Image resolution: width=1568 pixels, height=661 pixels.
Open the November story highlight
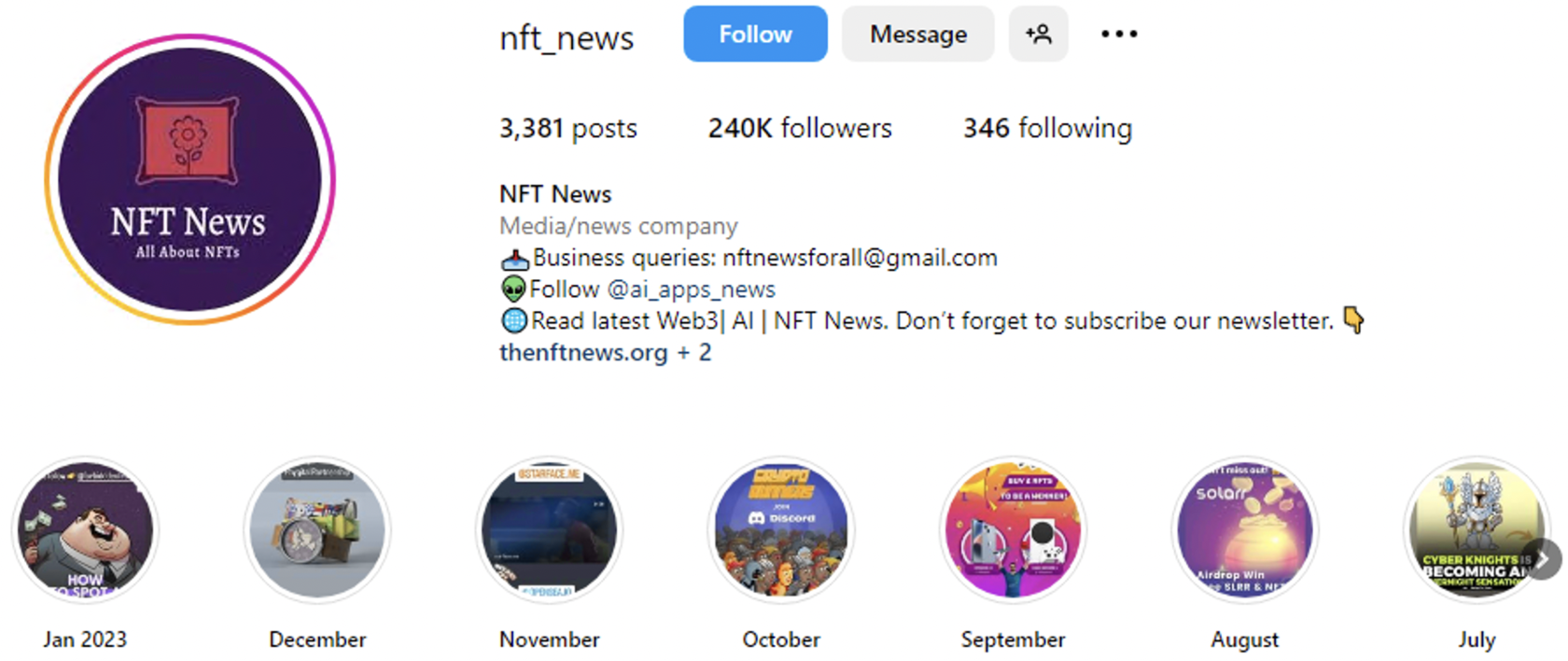pos(549,530)
